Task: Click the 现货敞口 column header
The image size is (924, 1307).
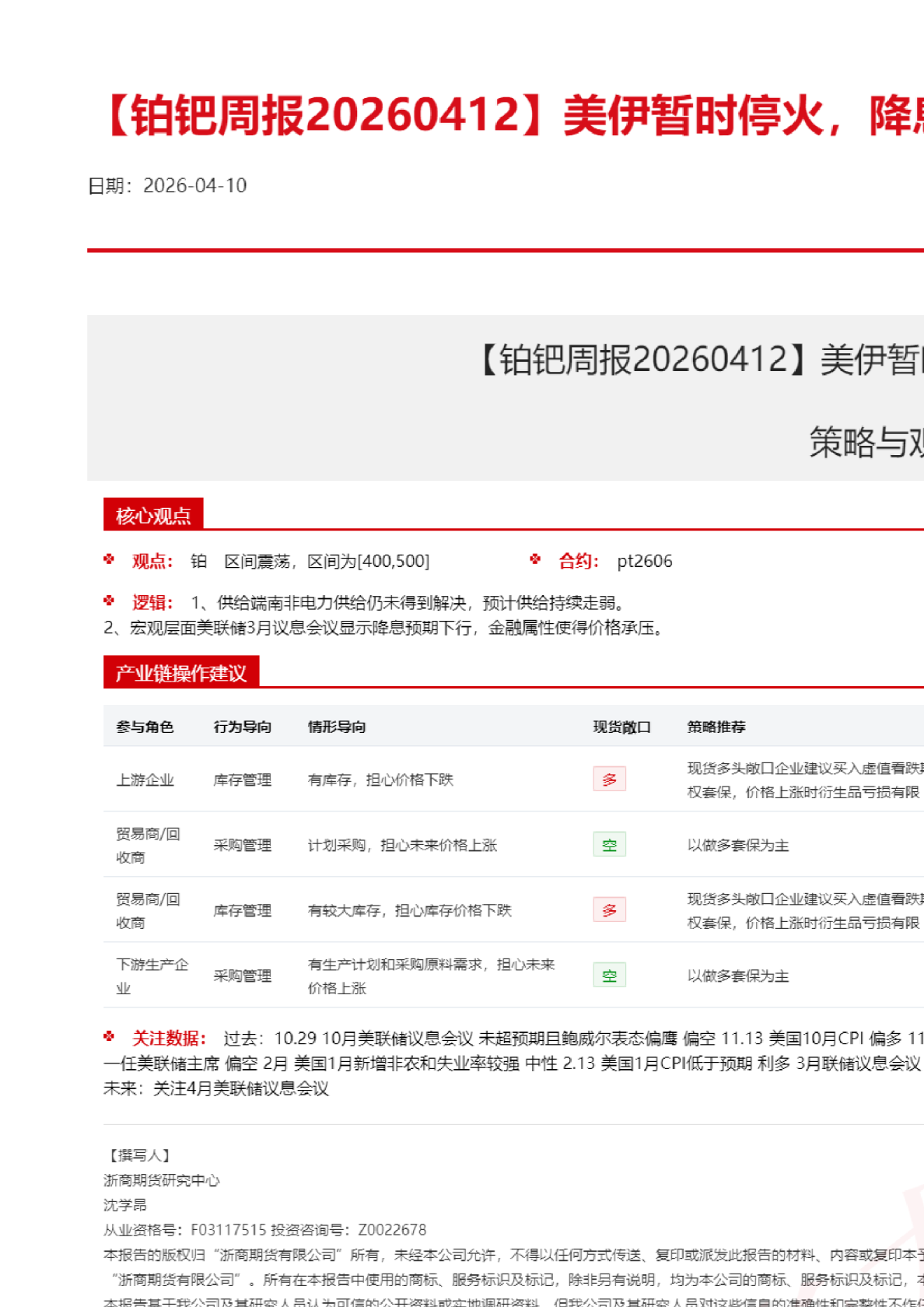Action: coord(621,727)
